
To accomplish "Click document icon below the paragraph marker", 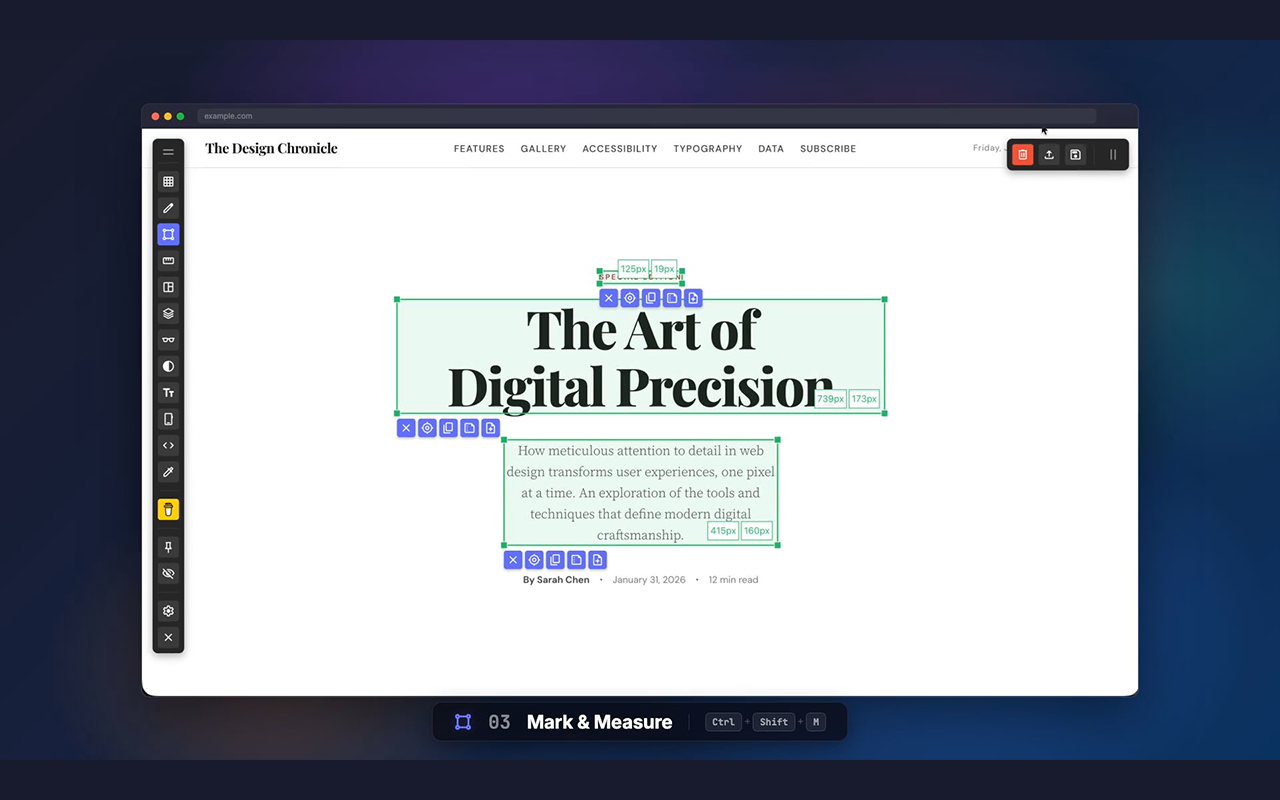I will click(576, 560).
